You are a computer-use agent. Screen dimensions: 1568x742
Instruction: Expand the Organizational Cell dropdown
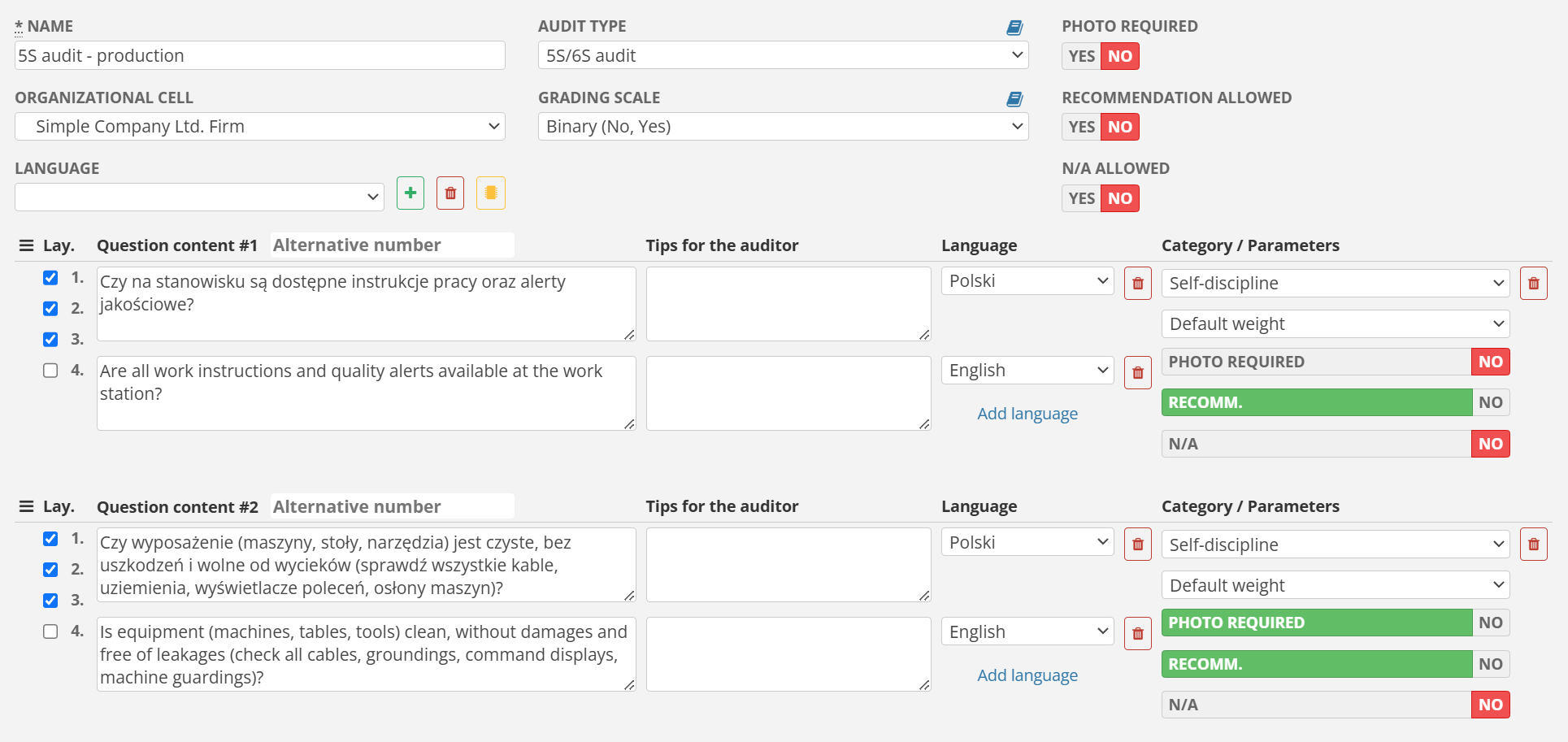pyautogui.click(x=259, y=127)
